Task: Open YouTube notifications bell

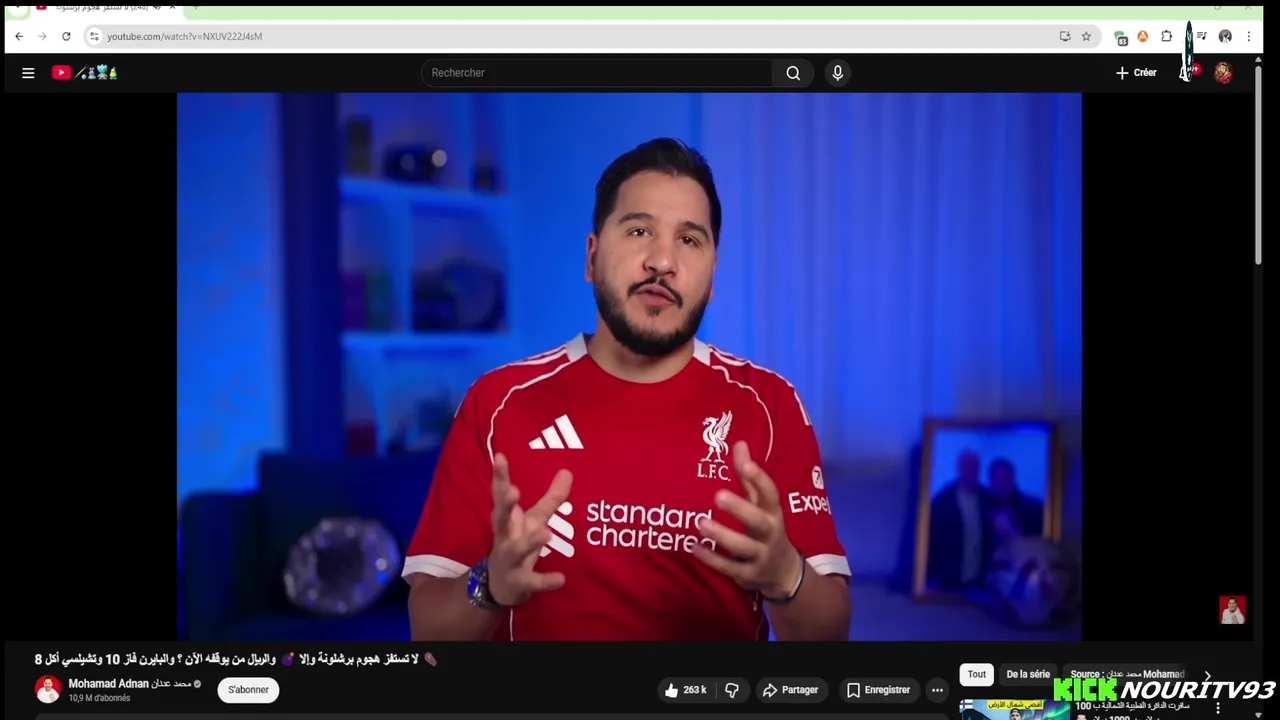Action: click(x=1187, y=73)
